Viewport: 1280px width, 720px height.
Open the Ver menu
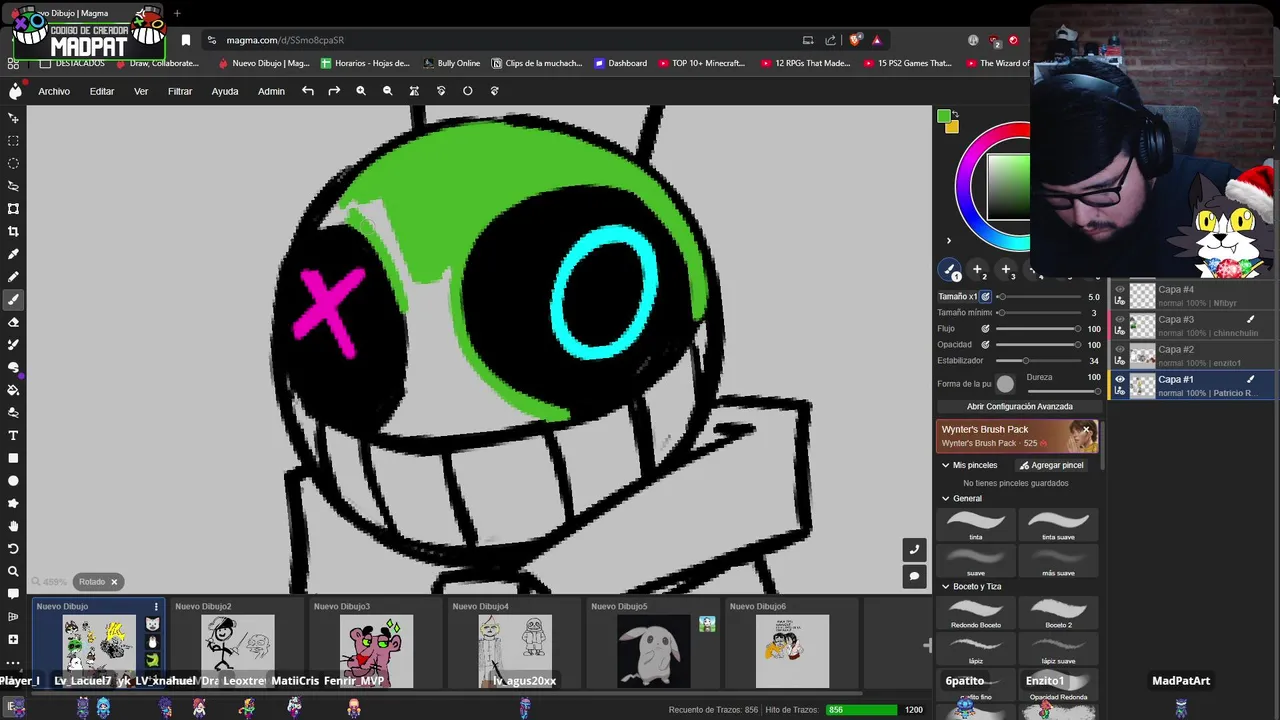(141, 91)
